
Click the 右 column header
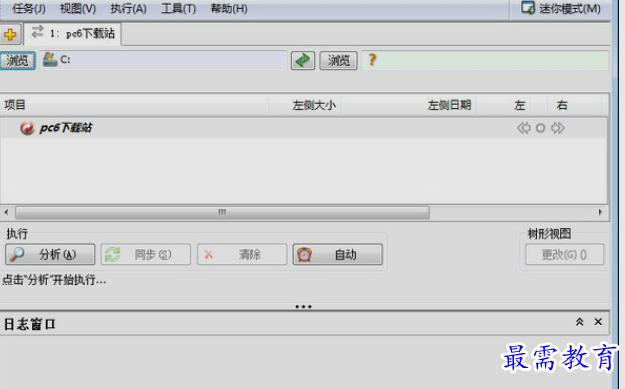(562, 105)
